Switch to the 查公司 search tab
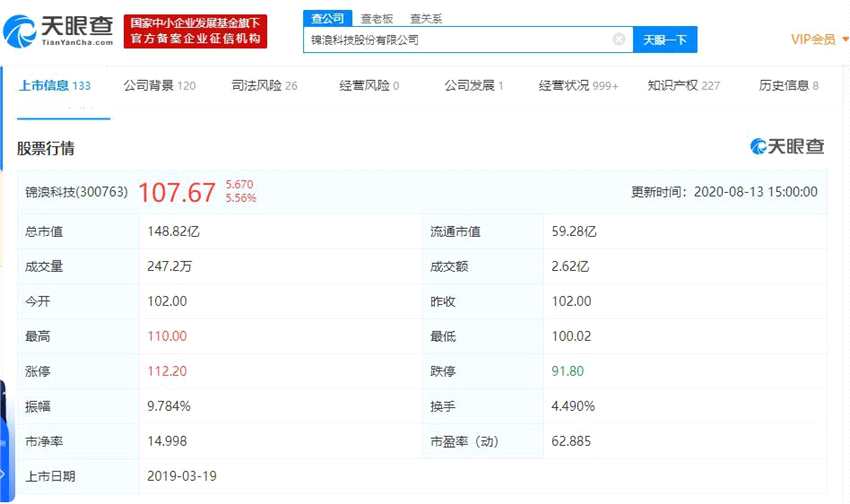Image resolution: width=850 pixels, height=504 pixels. 327,18
